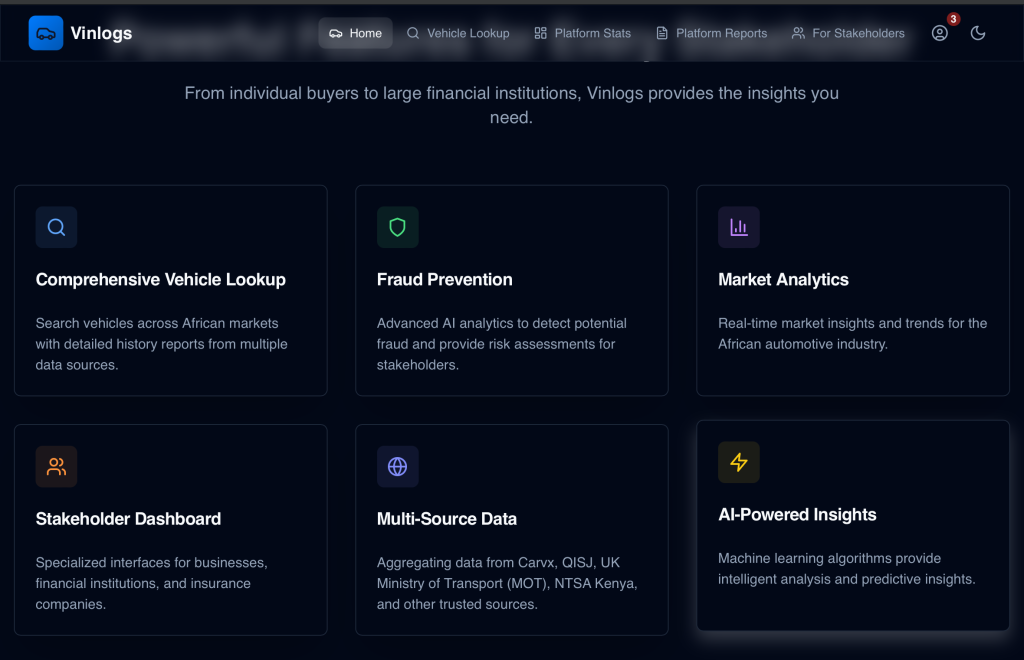This screenshot has width=1024, height=660.
Task: Click the lightning bolt icon in AI-Powered Insights card
Action: pos(739,462)
